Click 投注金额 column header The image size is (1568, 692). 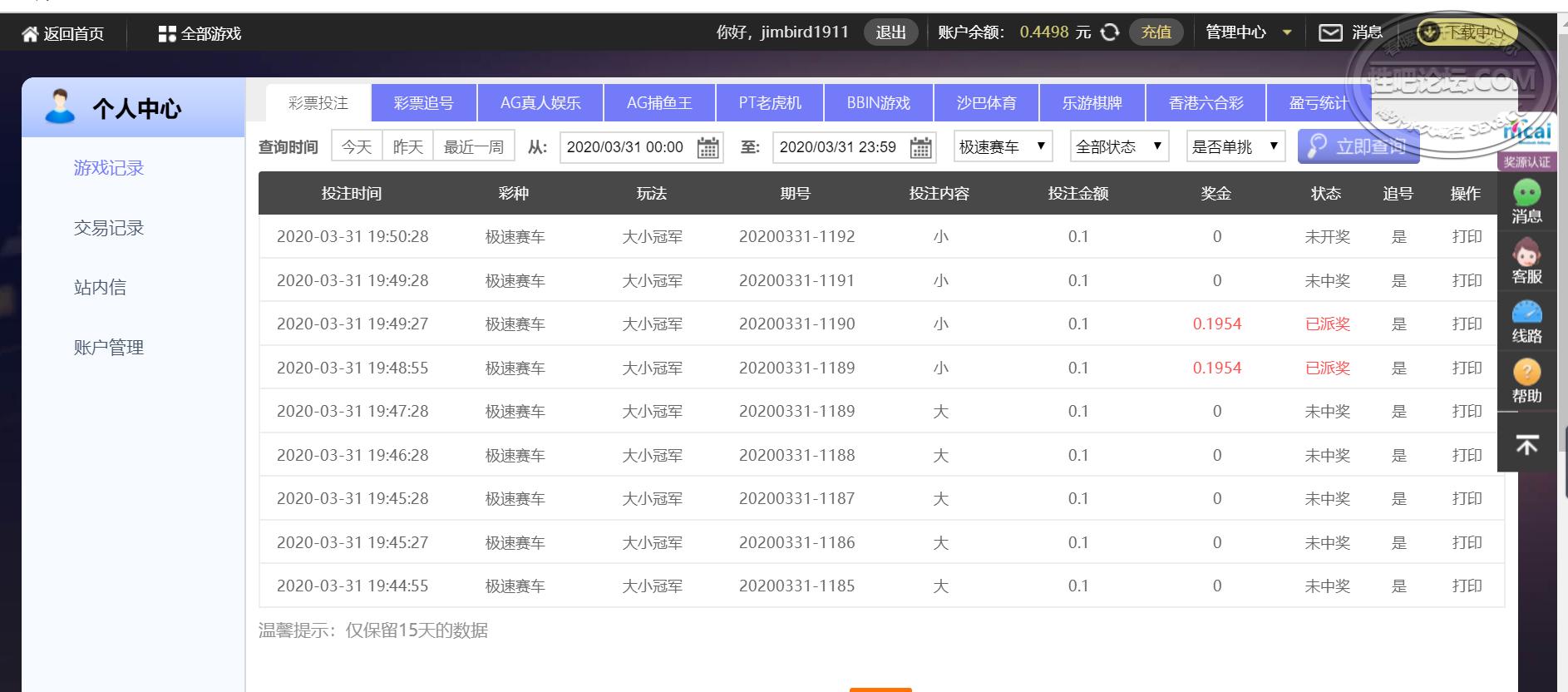1078,194
